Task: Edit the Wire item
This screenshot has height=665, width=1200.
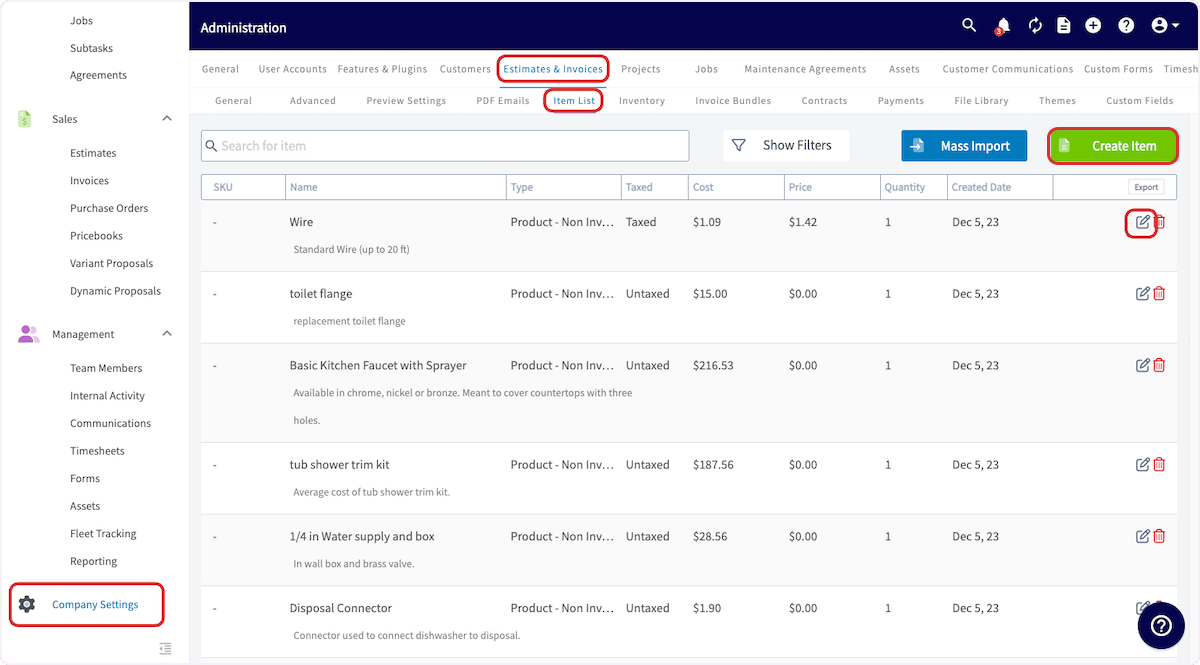Action: click(1142, 222)
